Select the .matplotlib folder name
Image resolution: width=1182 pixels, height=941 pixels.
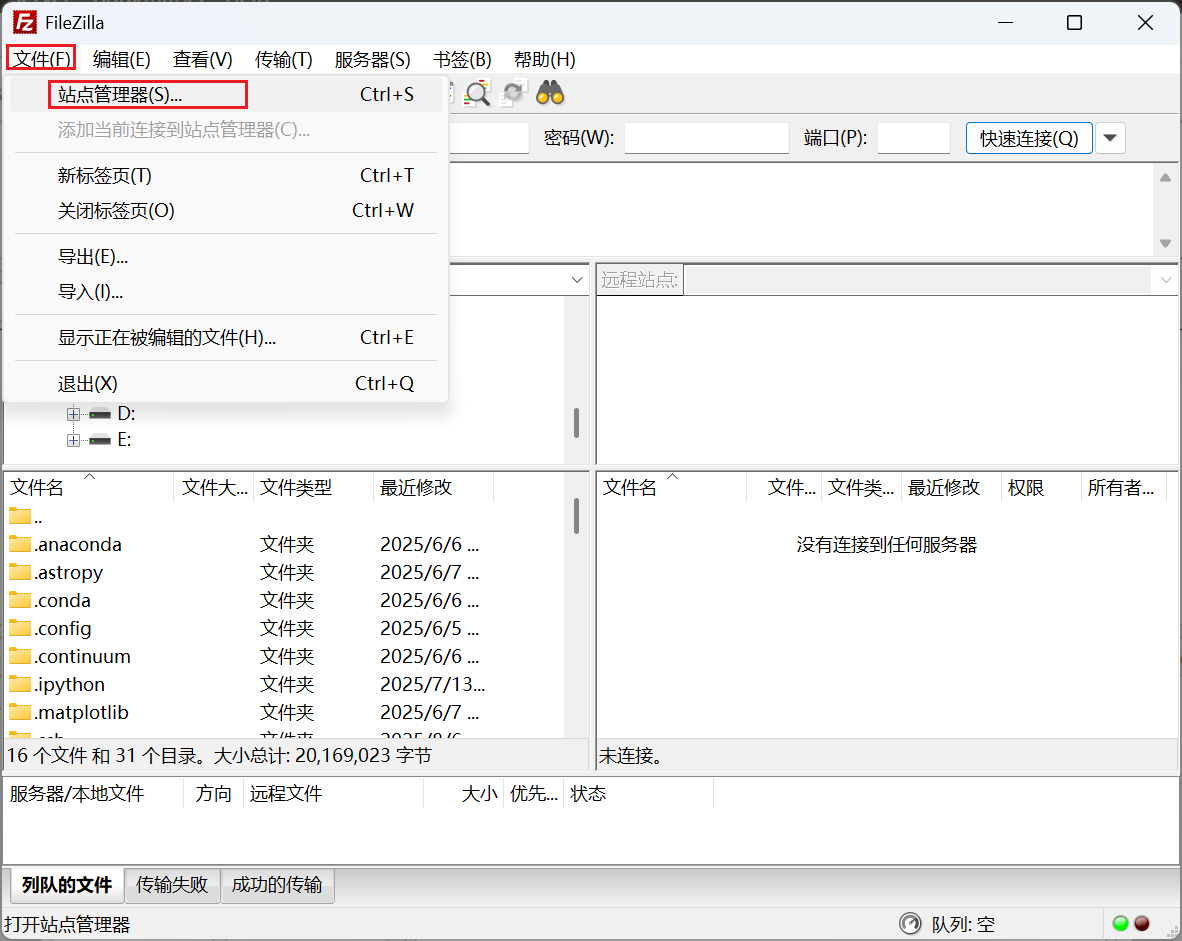81,712
